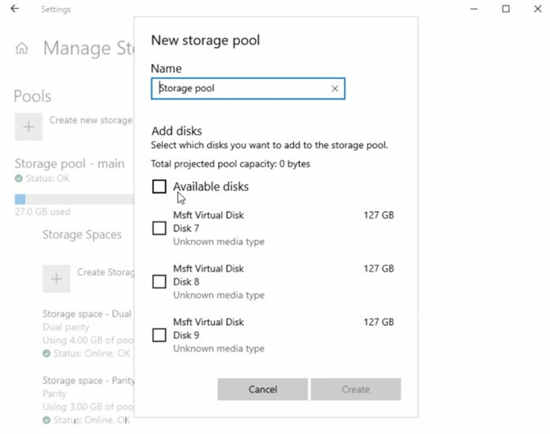Click the Available disks label

tap(211, 187)
